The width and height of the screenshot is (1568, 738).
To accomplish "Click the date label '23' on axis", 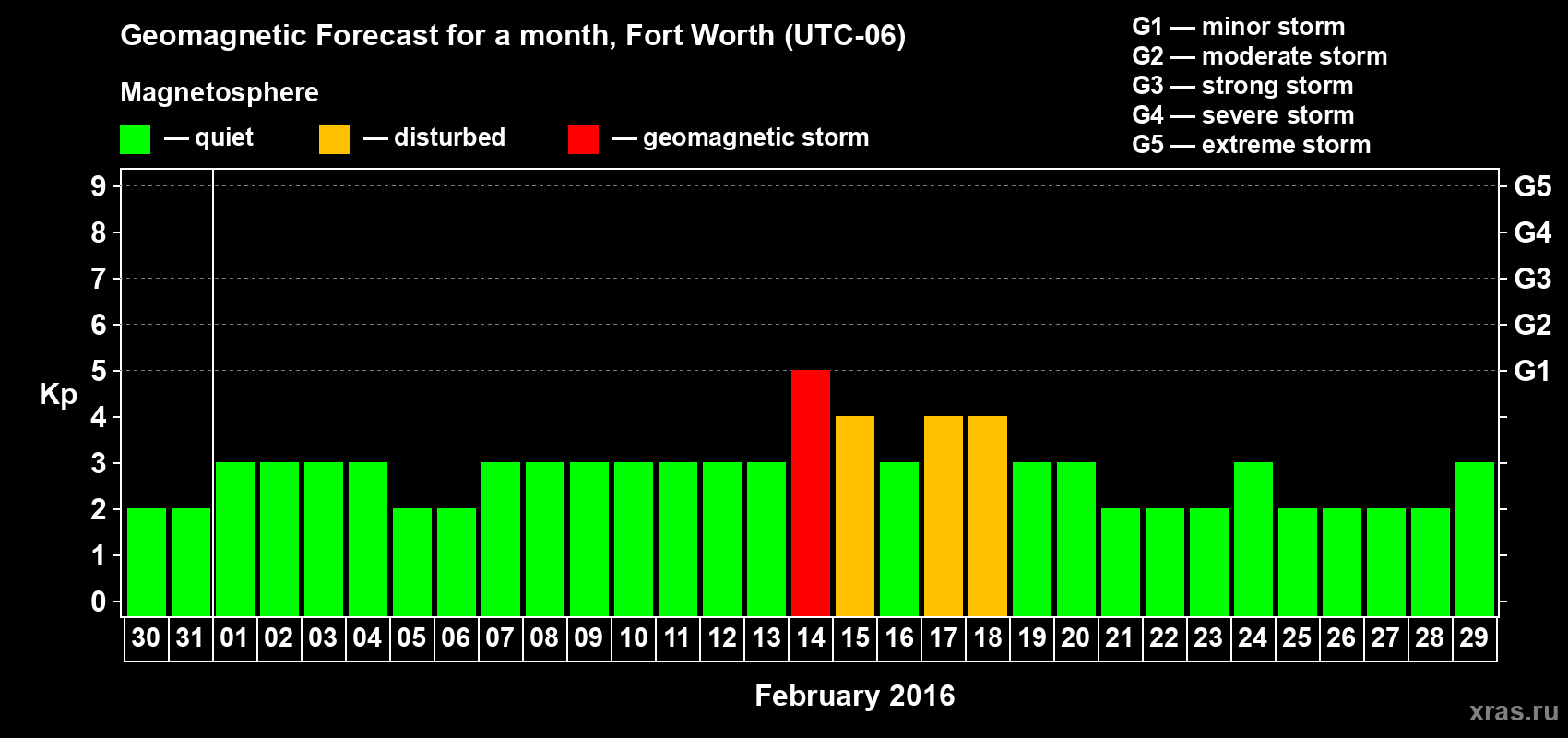I will point(1208,638).
